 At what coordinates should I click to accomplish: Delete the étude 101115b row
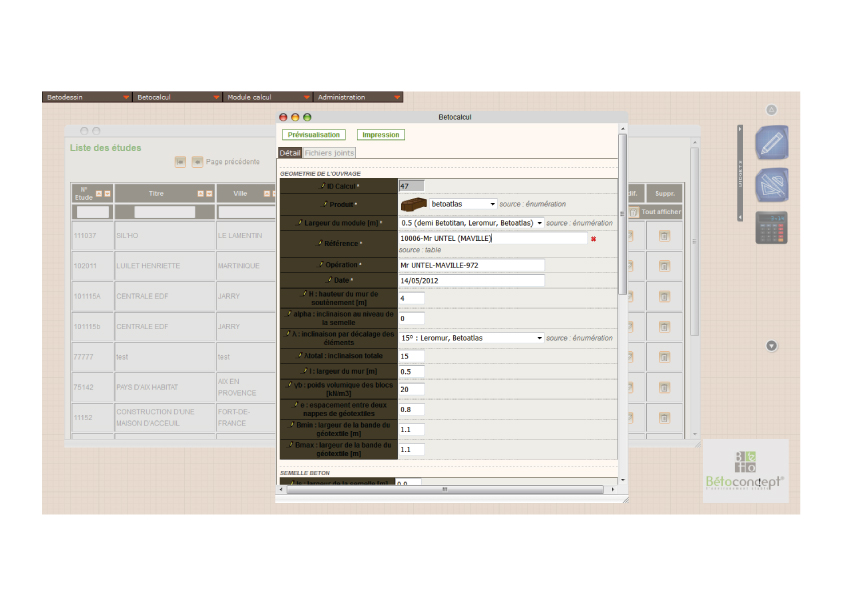(x=664, y=326)
